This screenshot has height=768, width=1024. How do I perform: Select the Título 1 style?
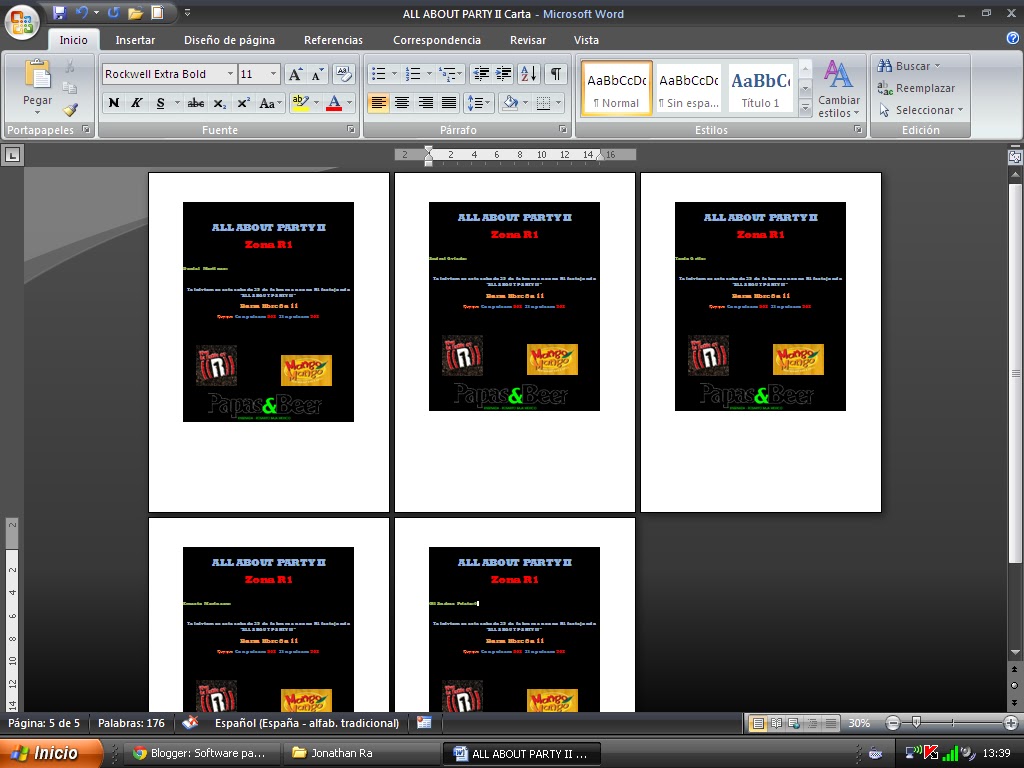click(760, 88)
